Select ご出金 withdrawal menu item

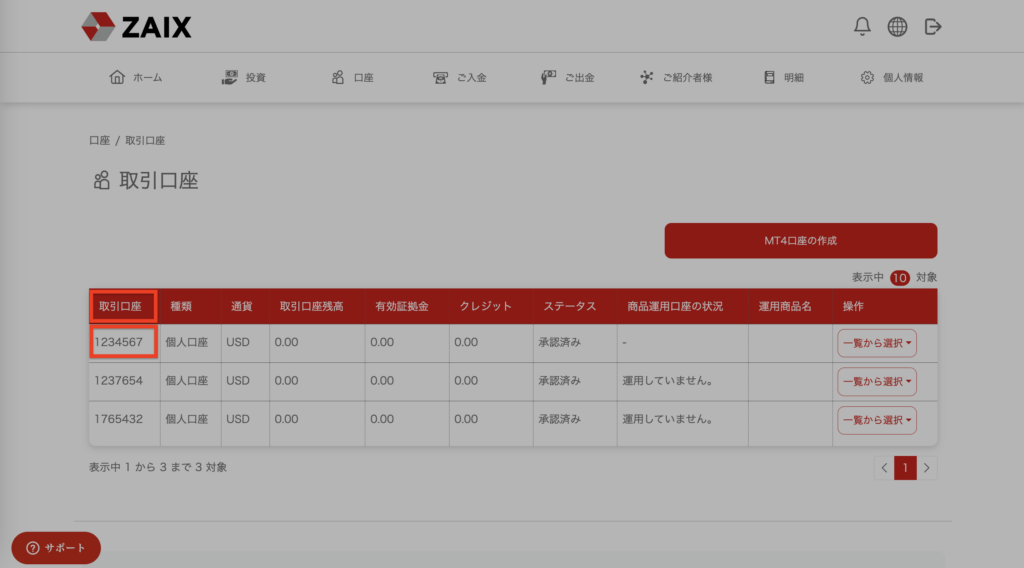[567, 78]
